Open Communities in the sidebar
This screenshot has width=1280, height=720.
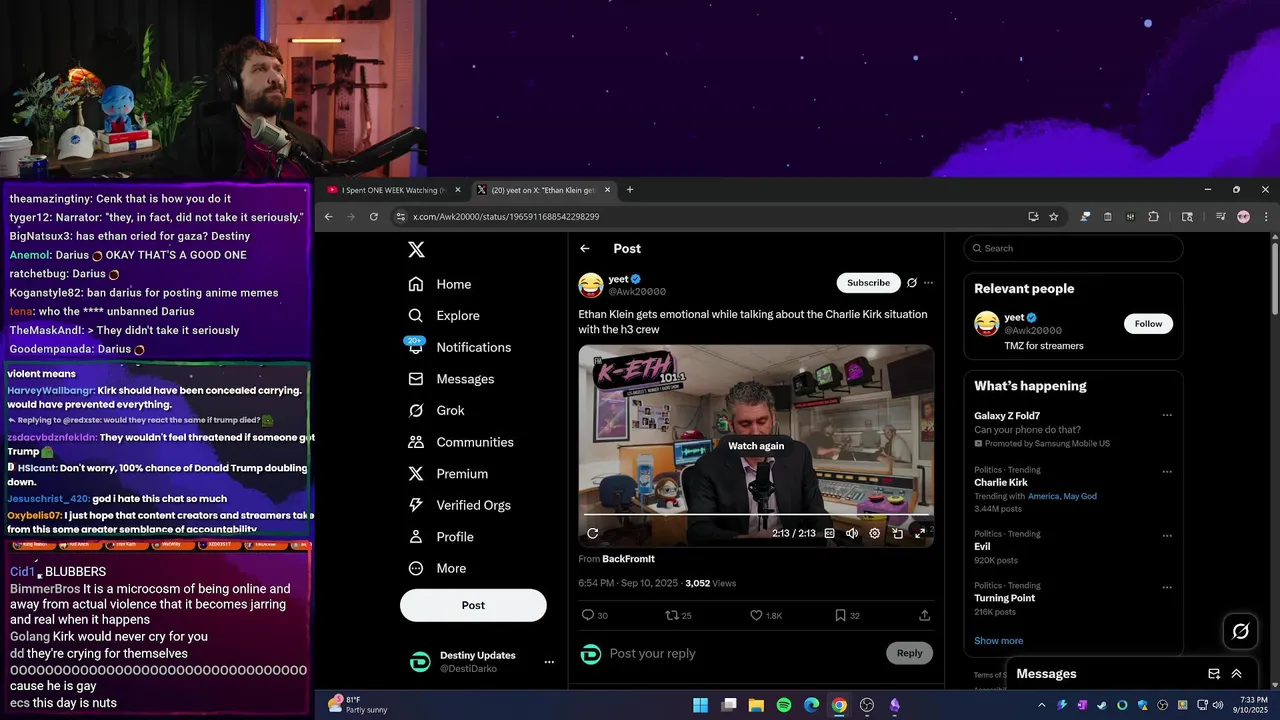(x=461, y=442)
